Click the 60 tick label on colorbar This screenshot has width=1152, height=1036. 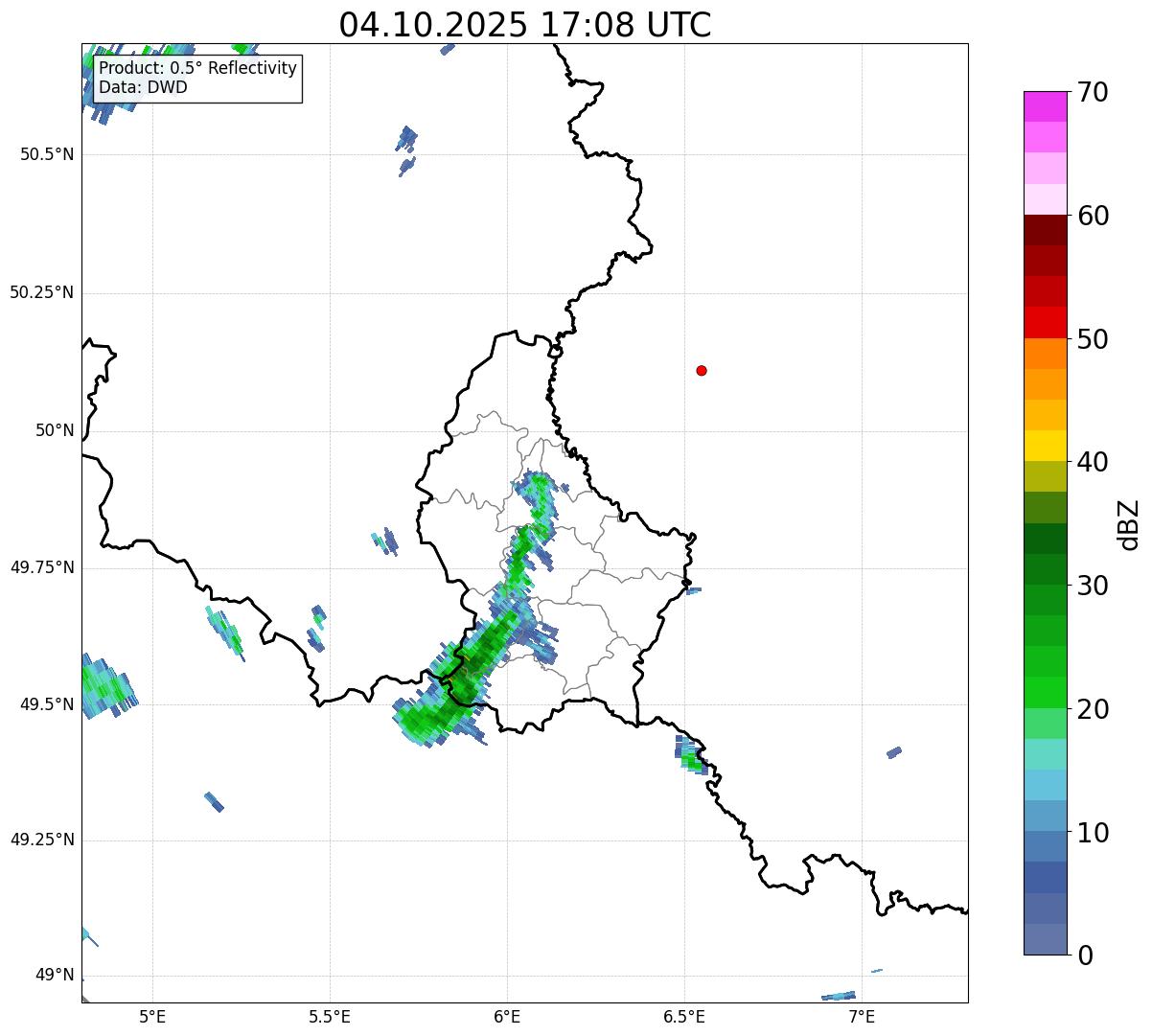click(x=1093, y=217)
